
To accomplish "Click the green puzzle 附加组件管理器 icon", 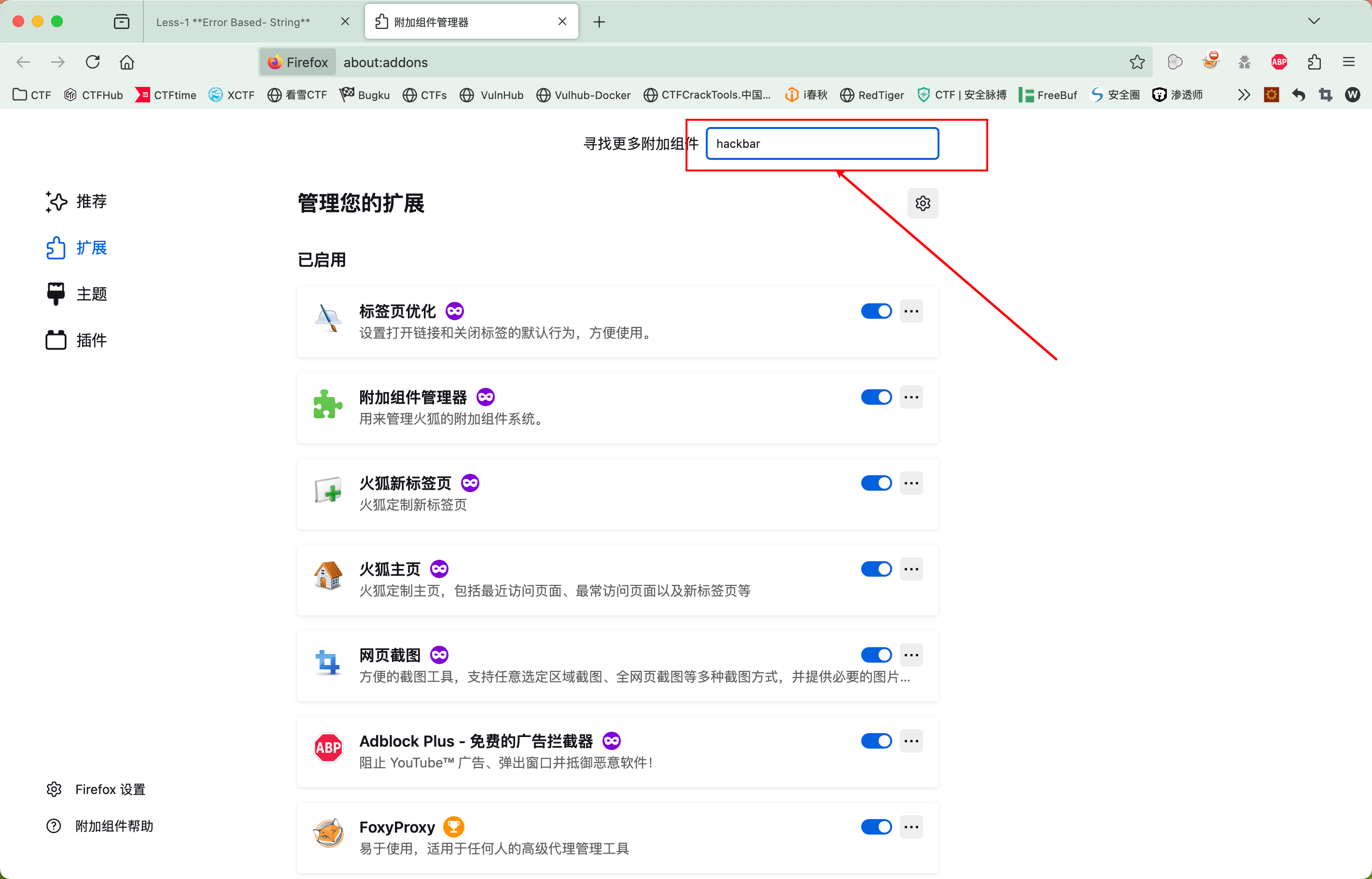I will [x=328, y=404].
